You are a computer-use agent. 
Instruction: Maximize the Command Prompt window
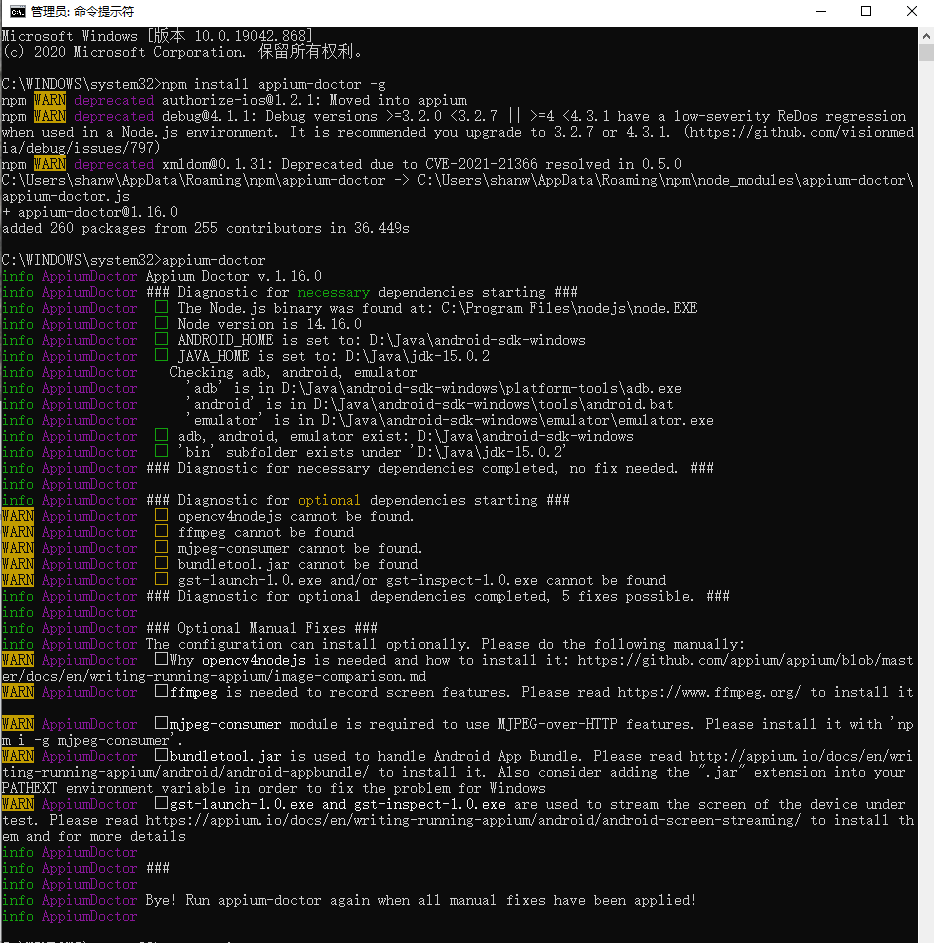click(865, 11)
